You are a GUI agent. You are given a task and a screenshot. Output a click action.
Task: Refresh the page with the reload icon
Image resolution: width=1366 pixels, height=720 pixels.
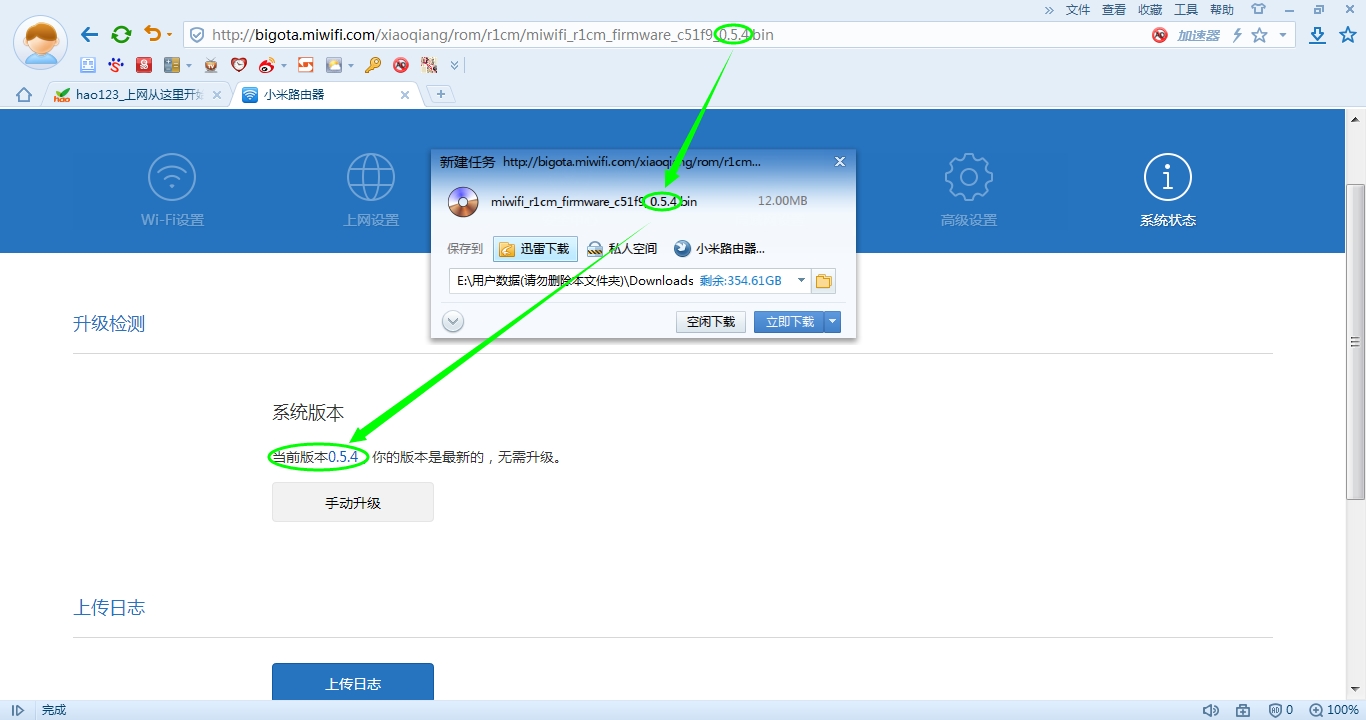[121, 33]
